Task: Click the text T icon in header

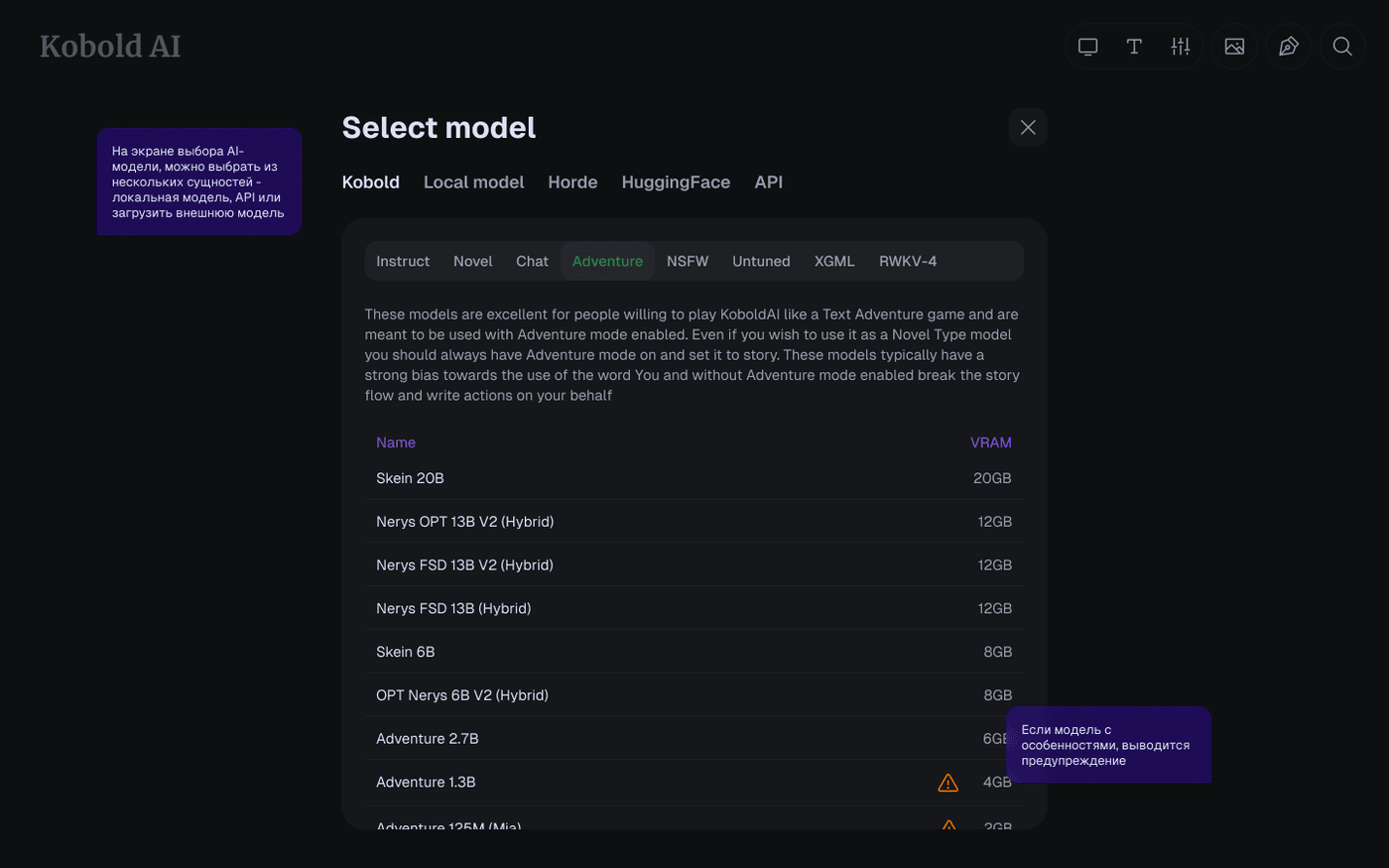Action: [x=1134, y=47]
